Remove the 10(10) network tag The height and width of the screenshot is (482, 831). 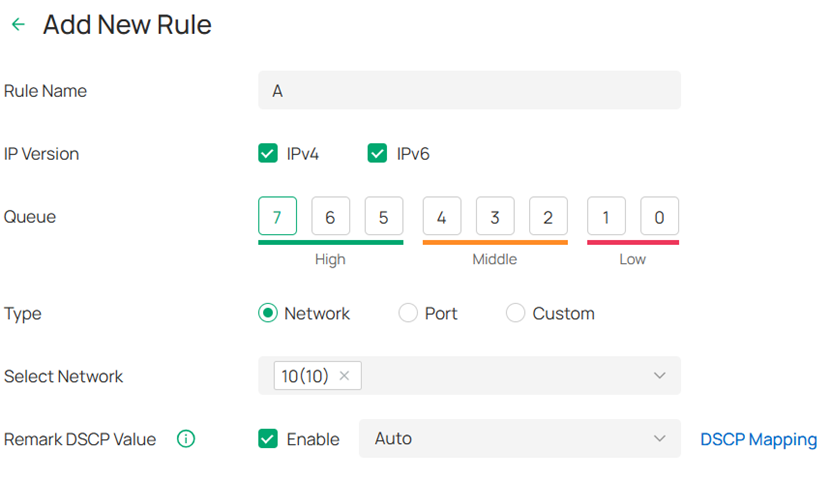point(344,376)
